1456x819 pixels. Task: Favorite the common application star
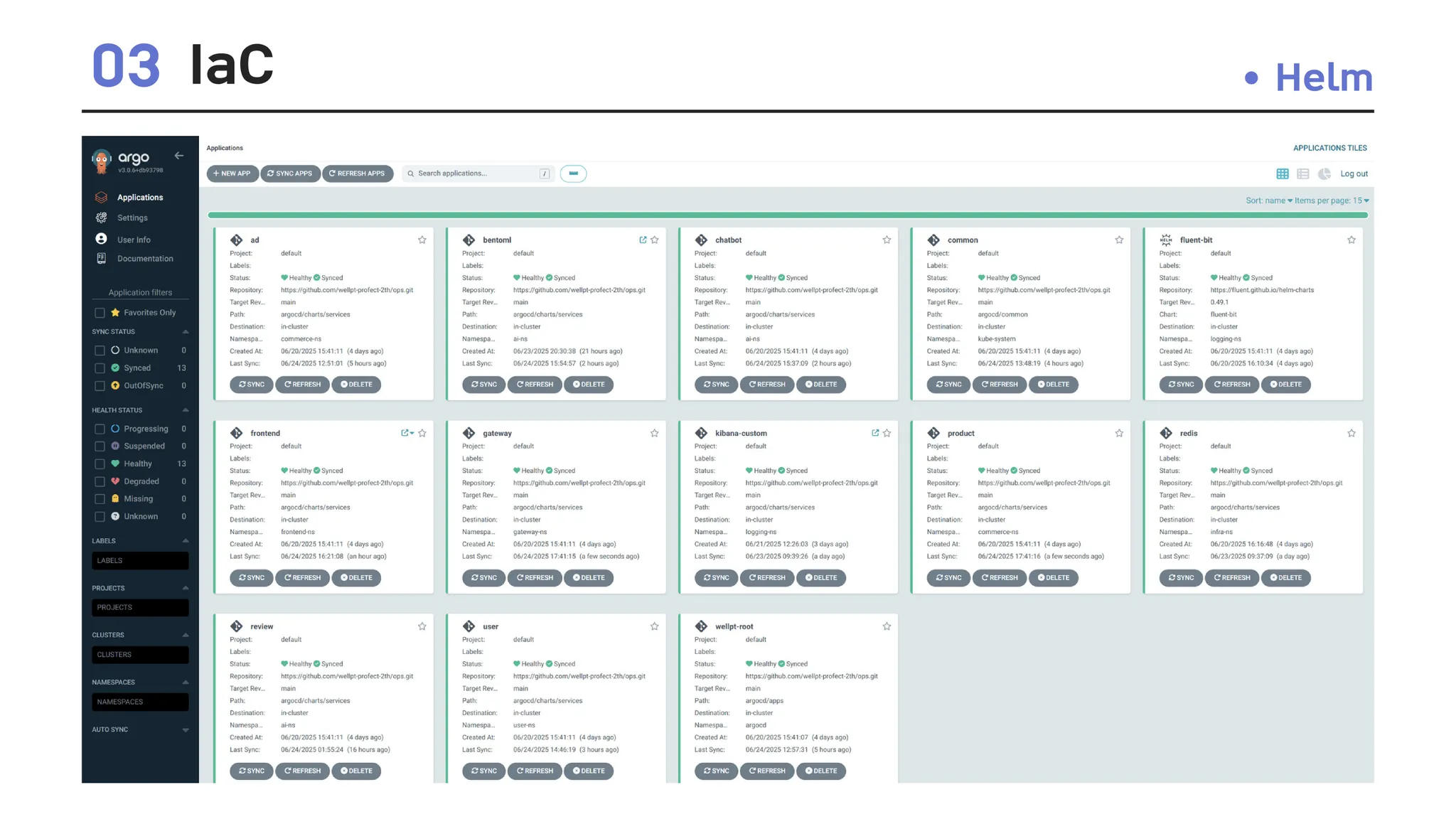pos(1119,240)
